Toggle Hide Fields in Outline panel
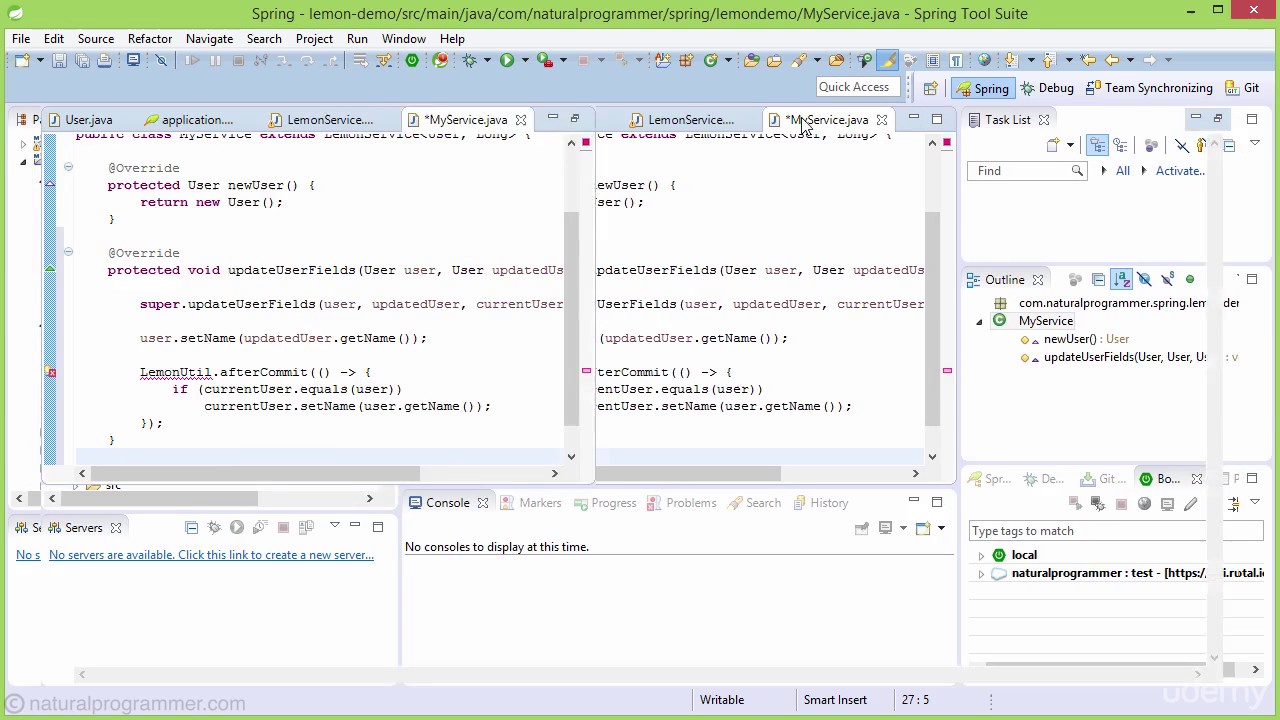The height and width of the screenshot is (720, 1280). (x=1145, y=280)
